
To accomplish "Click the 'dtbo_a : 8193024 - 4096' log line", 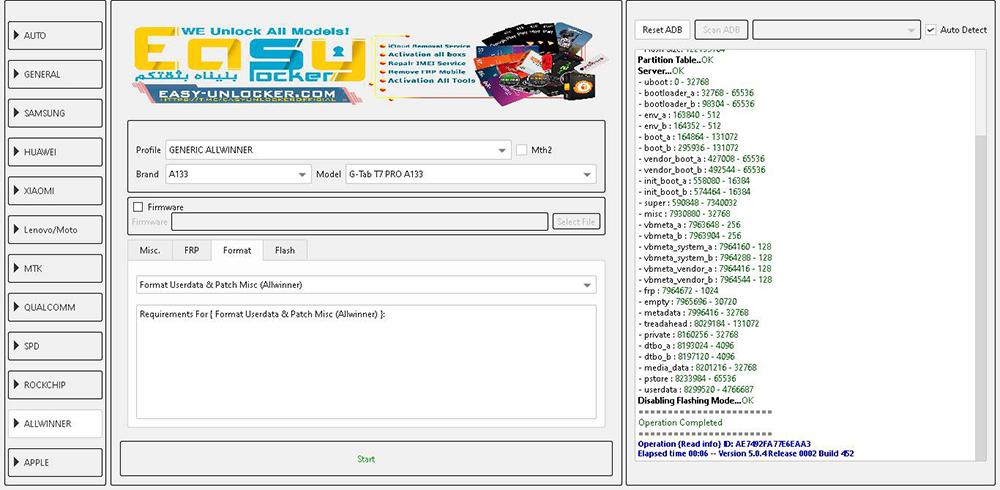I will [x=686, y=346].
